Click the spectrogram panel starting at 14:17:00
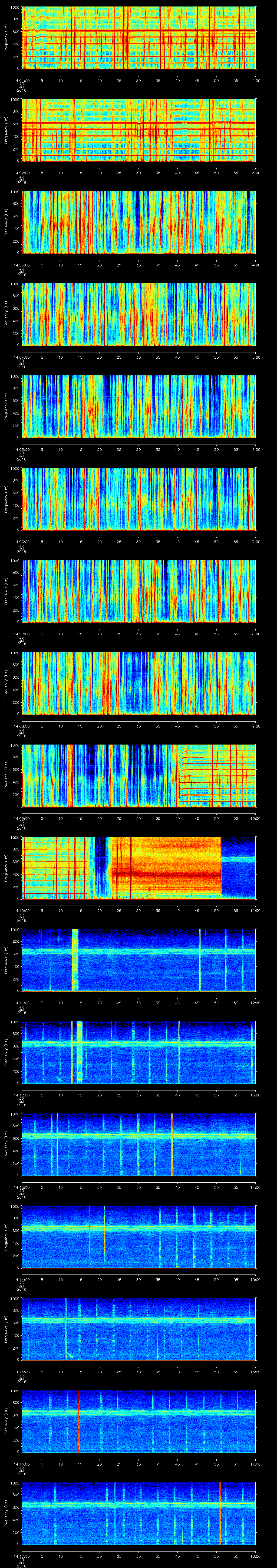Image resolution: width=277 pixels, height=1568 pixels. [139, 1514]
